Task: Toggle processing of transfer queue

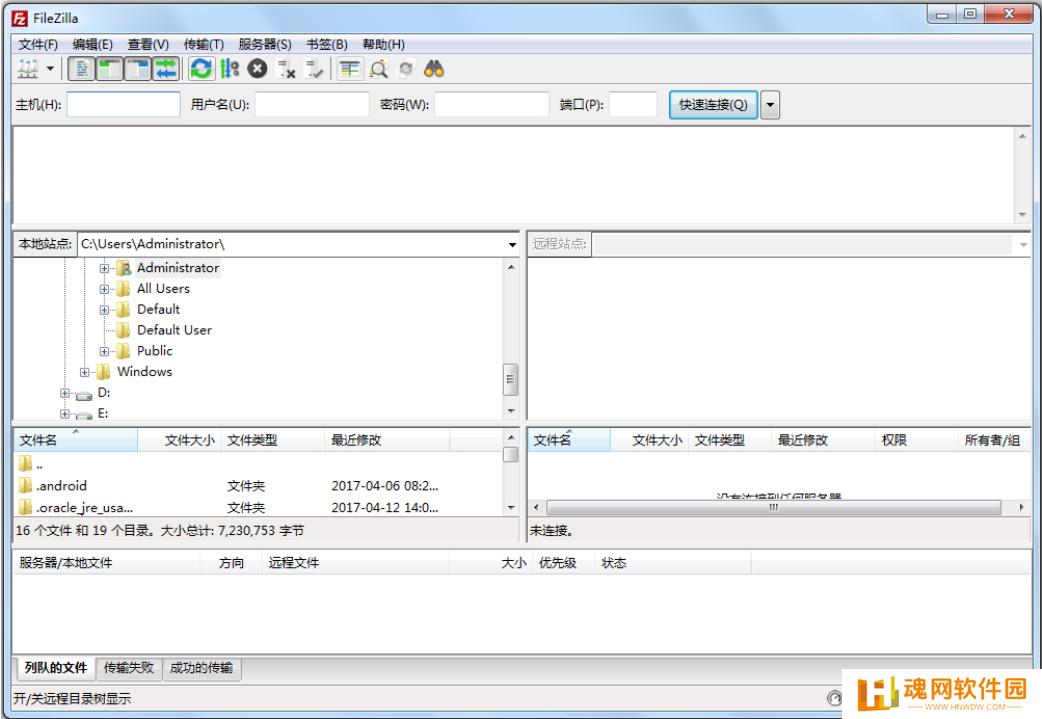Action: coord(229,68)
